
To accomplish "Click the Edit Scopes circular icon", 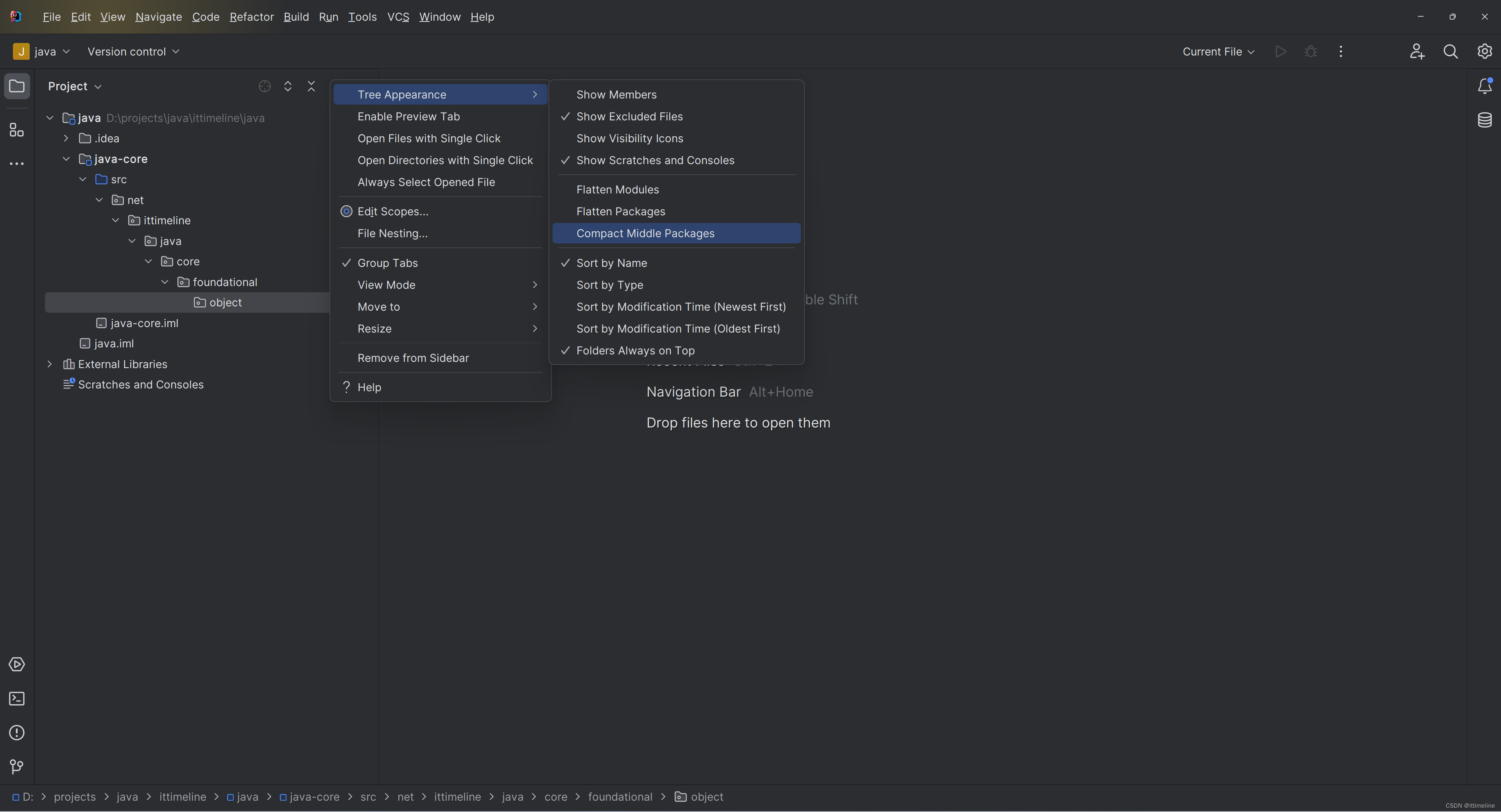I will [346, 211].
